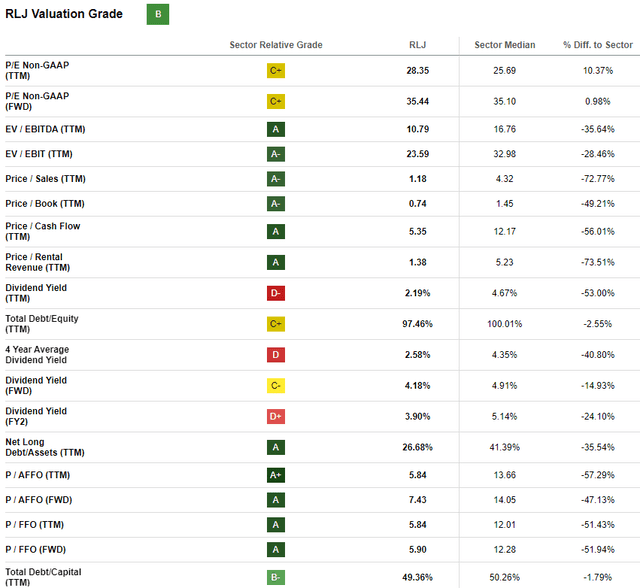The image size is (640, 588).
Task: Click RLJ value 10.79 for EV / EBITDA
Action: 418,129
